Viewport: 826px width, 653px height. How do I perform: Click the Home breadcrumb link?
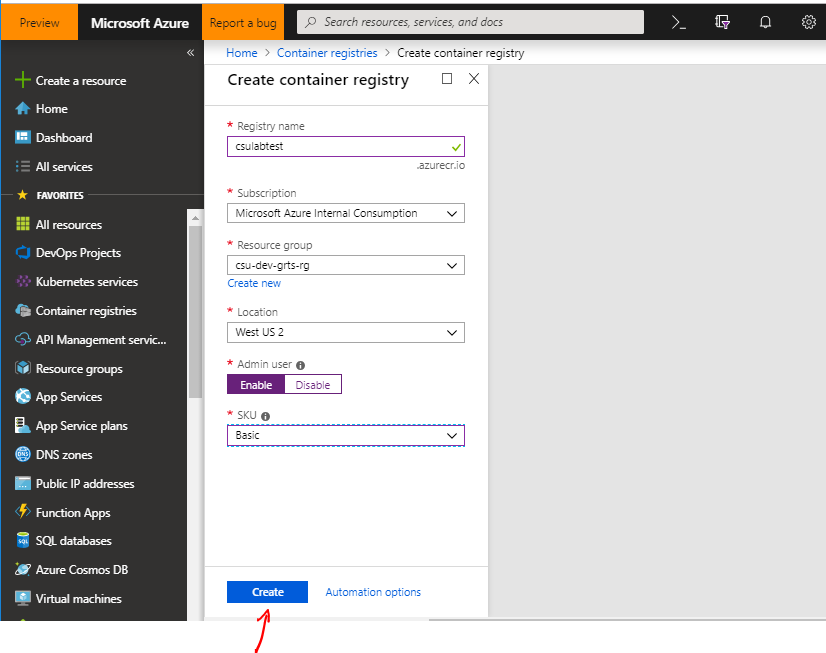click(x=241, y=53)
